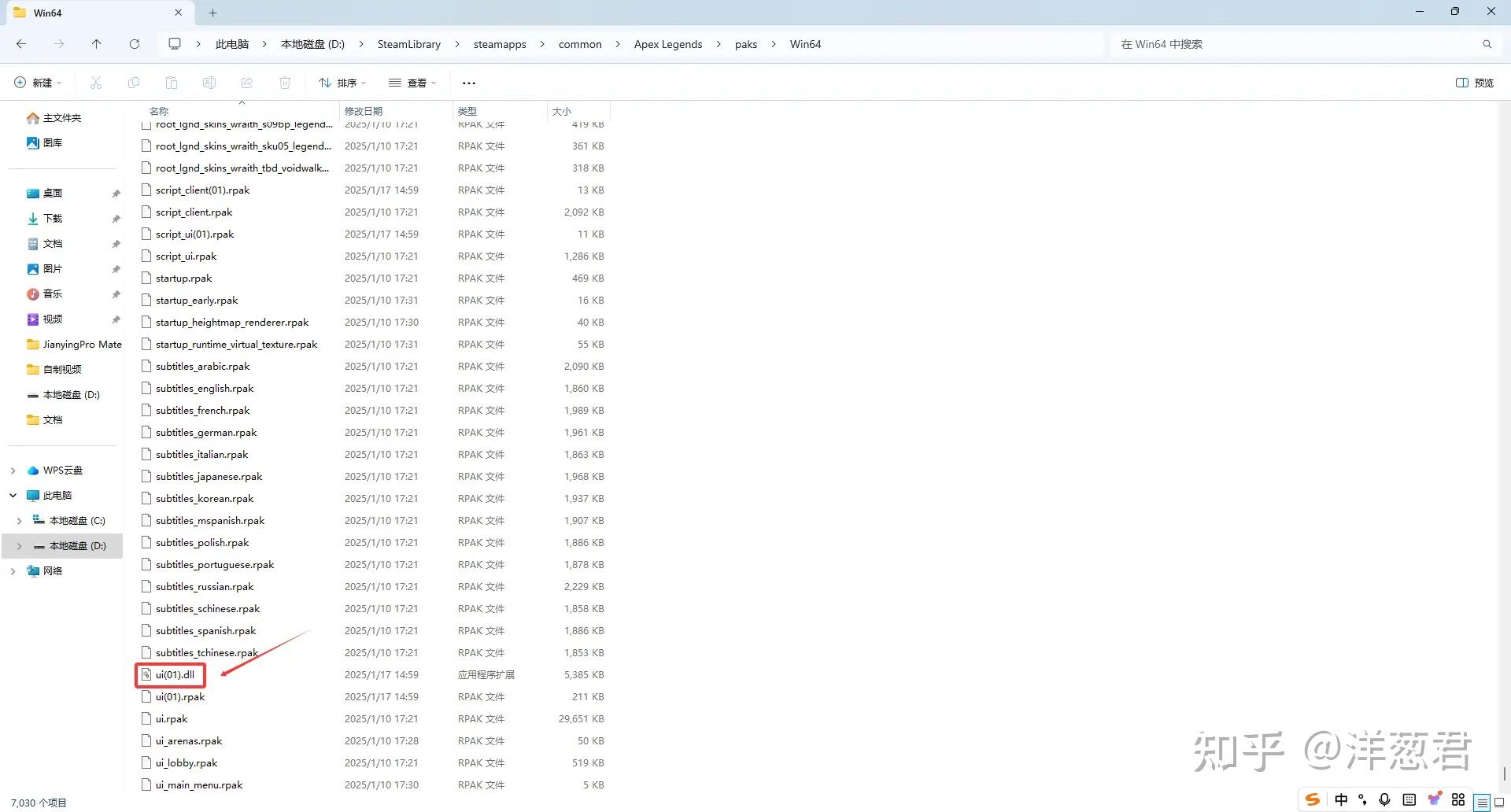Switch to details view layout icon
The image size is (1511, 812).
(x=1483, y=803)
